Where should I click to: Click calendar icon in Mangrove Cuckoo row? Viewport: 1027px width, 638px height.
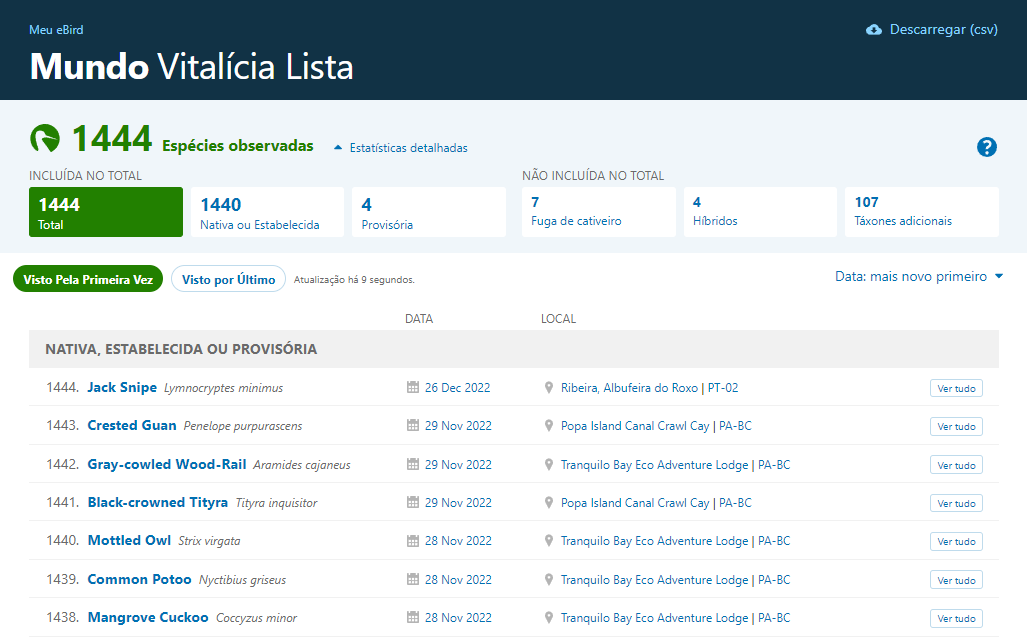pyautogui.click(x=413, y=617)
